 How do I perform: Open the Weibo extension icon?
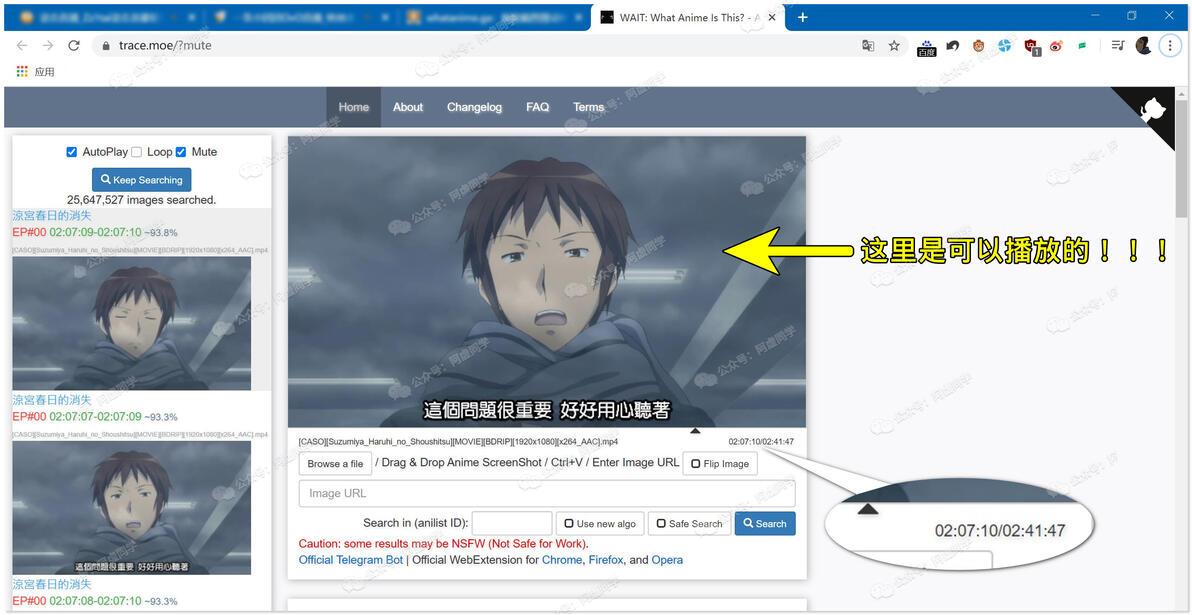click(1056, 46)
